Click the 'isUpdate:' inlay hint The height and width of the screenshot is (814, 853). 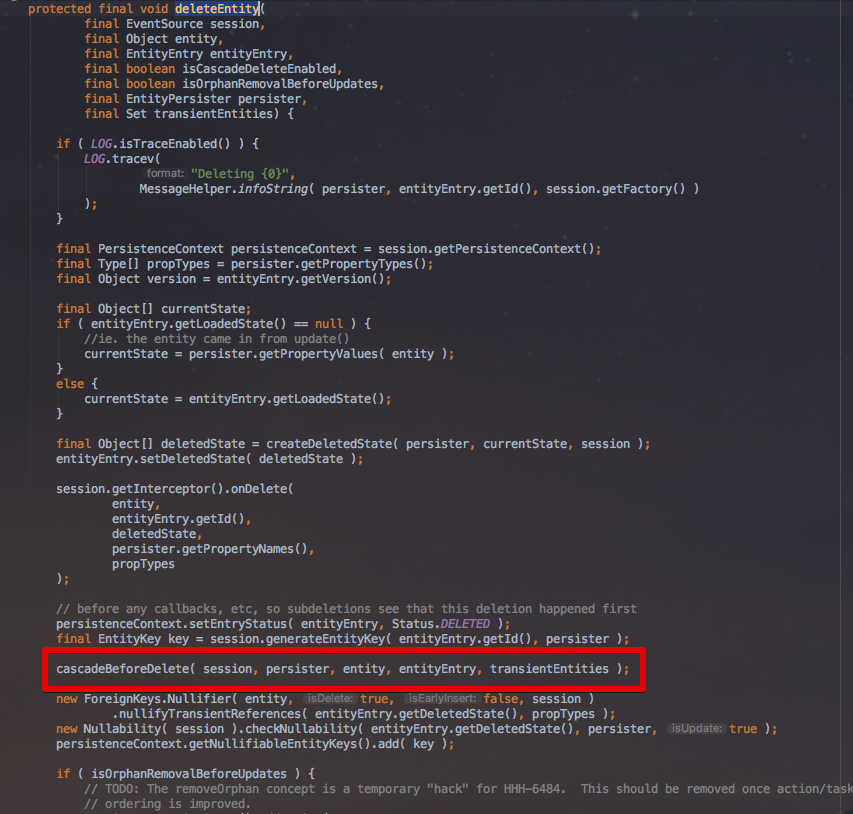click(696, 729)
